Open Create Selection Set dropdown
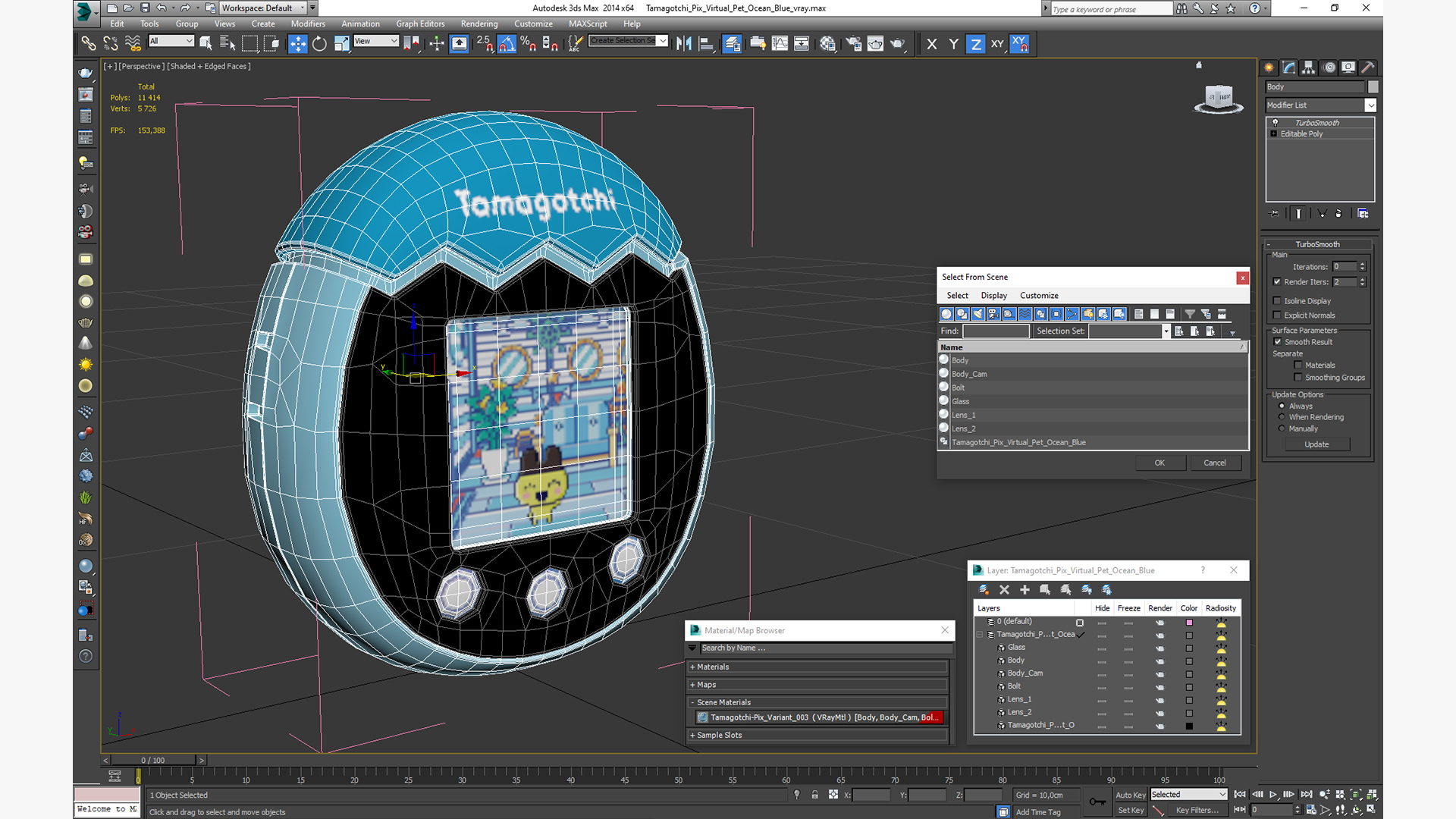1456x819 pixels. click(629, 41)
